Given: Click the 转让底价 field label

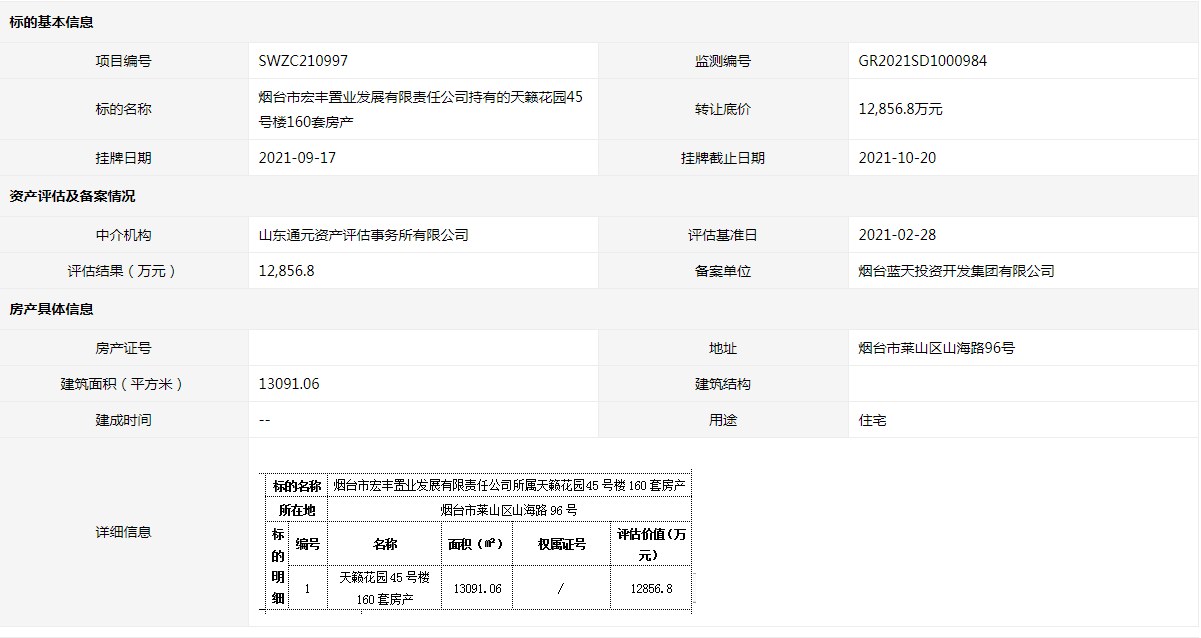Looking at the screenshot, I should (x=722, y=109).
